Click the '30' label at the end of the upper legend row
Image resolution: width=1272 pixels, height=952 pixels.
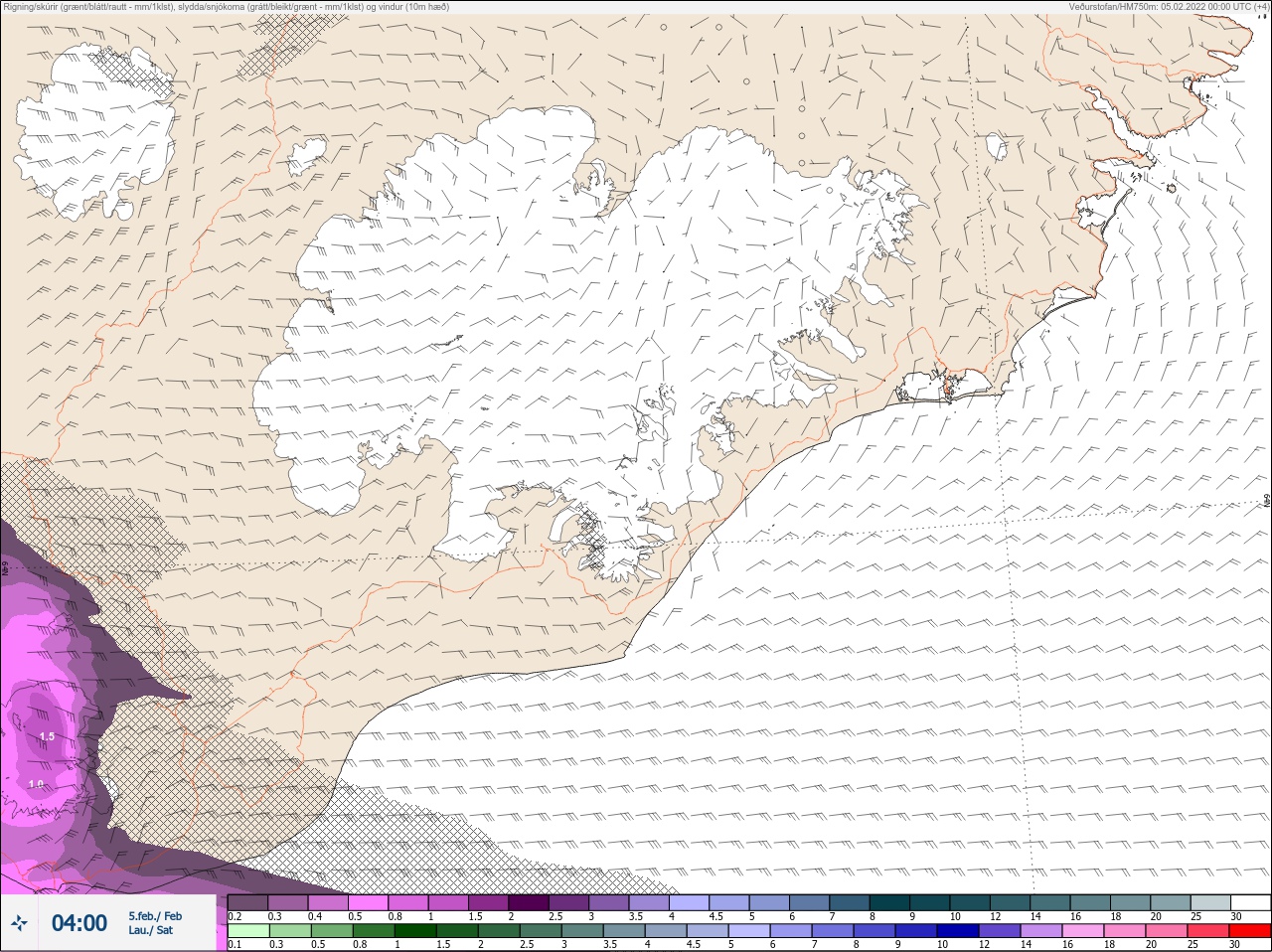point(1235,916)
